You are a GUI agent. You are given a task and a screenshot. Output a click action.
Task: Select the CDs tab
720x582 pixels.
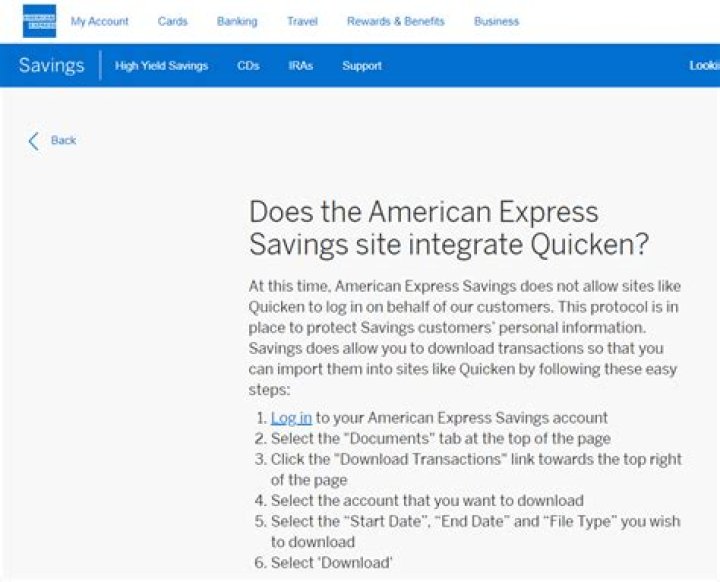click(x=248, y=66)
